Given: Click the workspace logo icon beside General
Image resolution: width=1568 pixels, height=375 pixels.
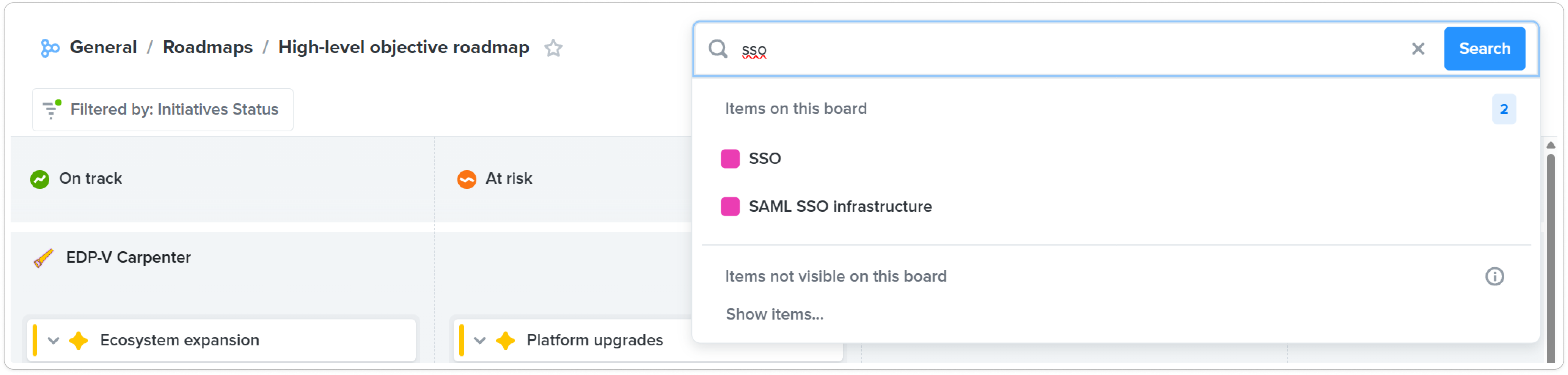Looking at the screenshot, I should click(x=50, y=48).
